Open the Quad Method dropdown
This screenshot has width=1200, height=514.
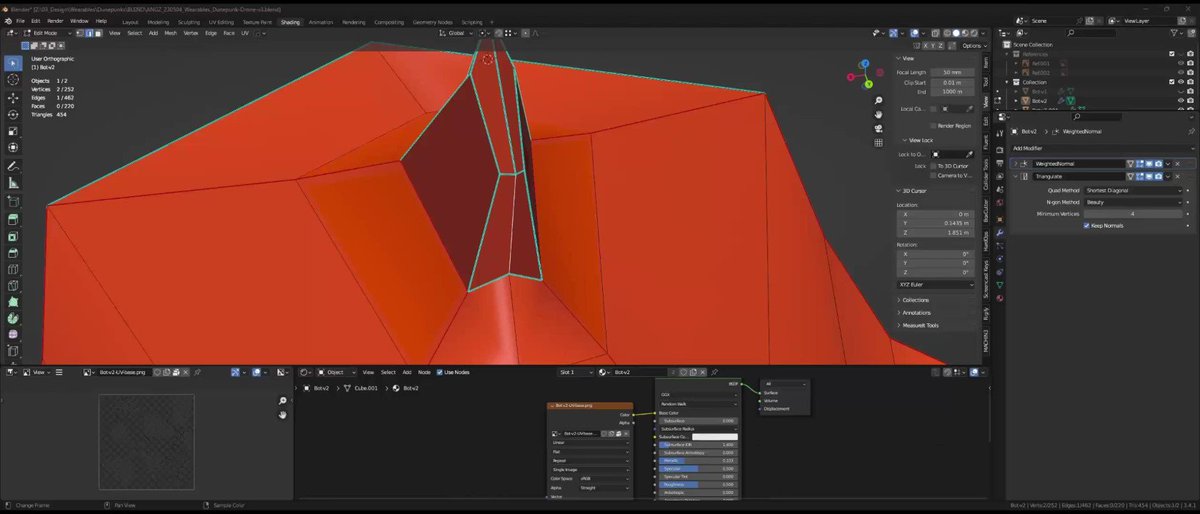coord(1134,190)
